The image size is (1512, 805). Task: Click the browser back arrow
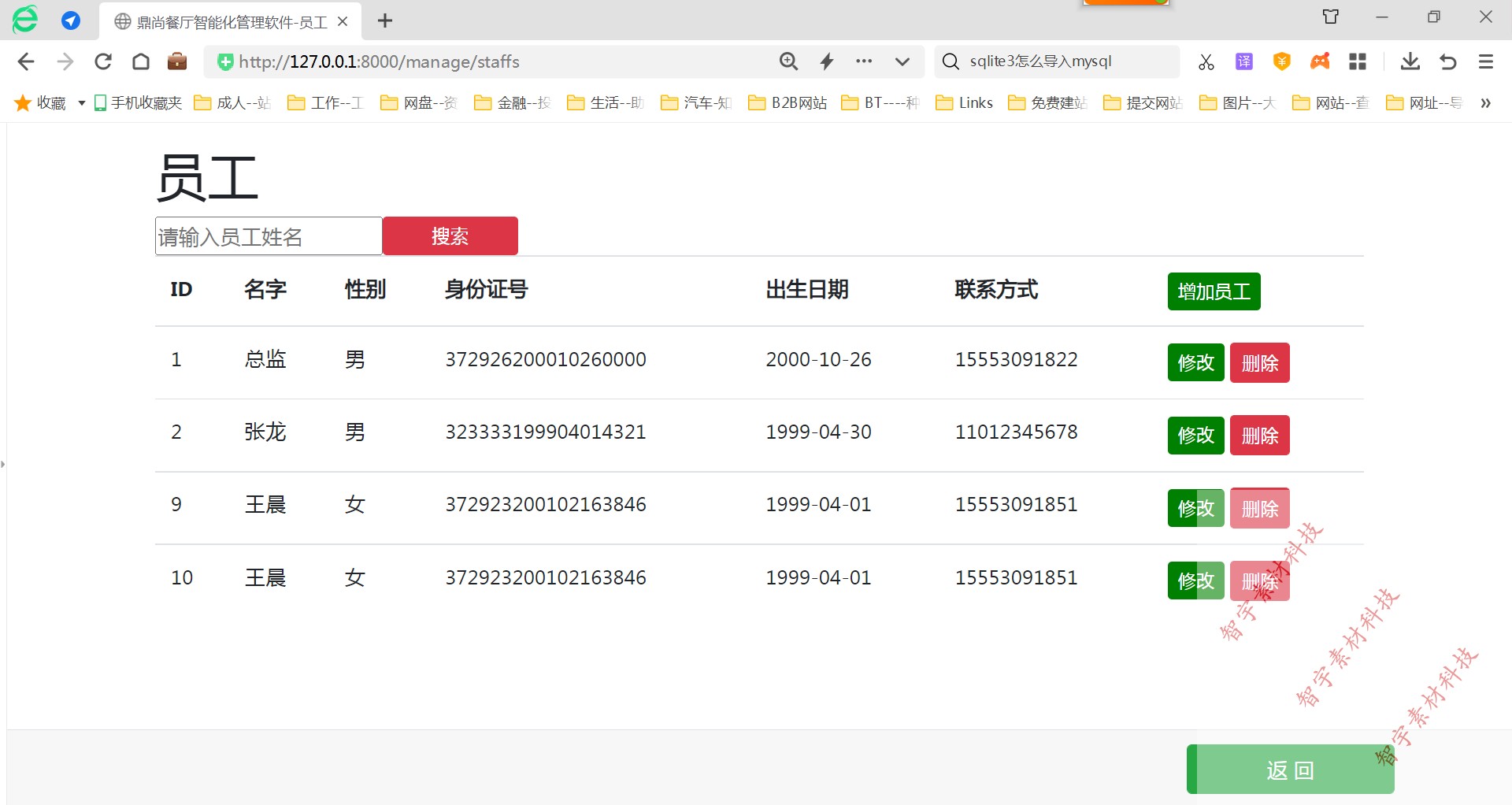pos(26,61)
